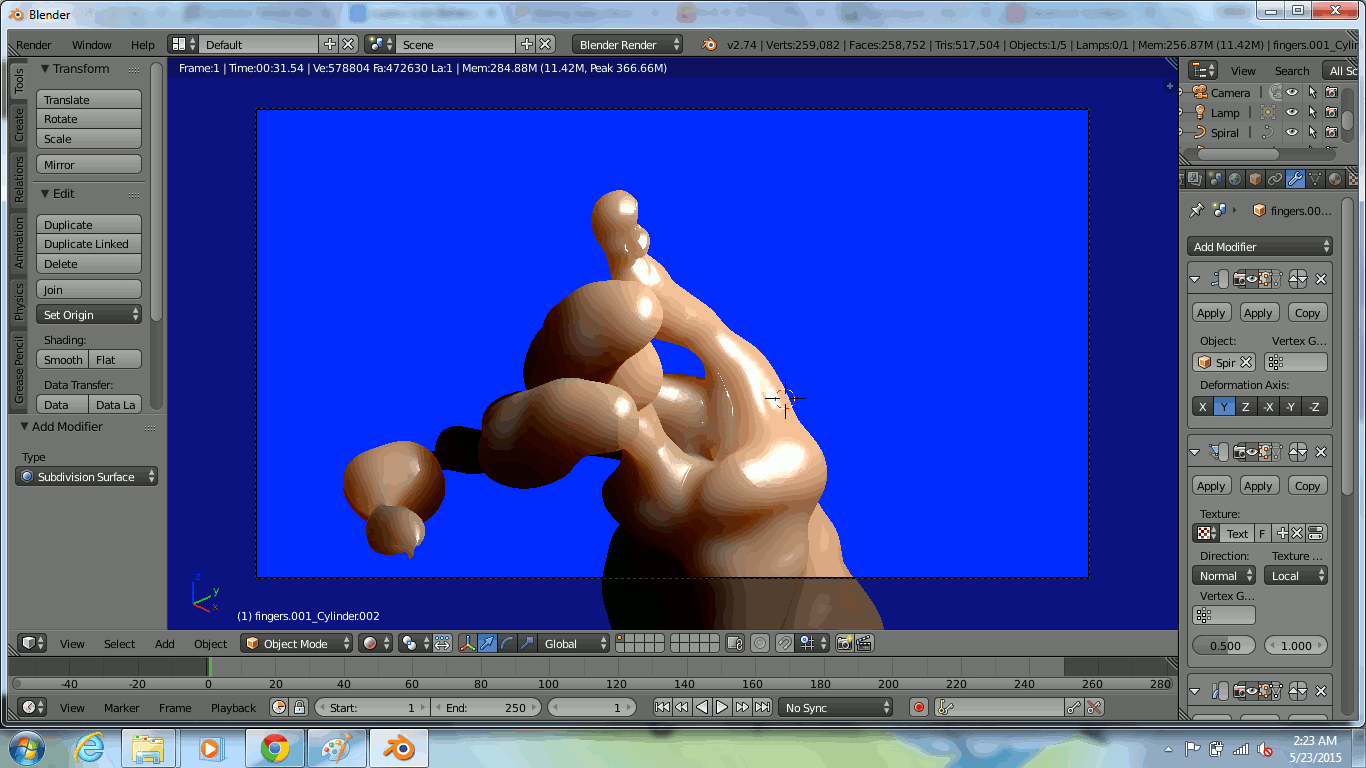Switch to the Physics tool shelf tab
The image size is (1366, 768).
tap(18, 301)
